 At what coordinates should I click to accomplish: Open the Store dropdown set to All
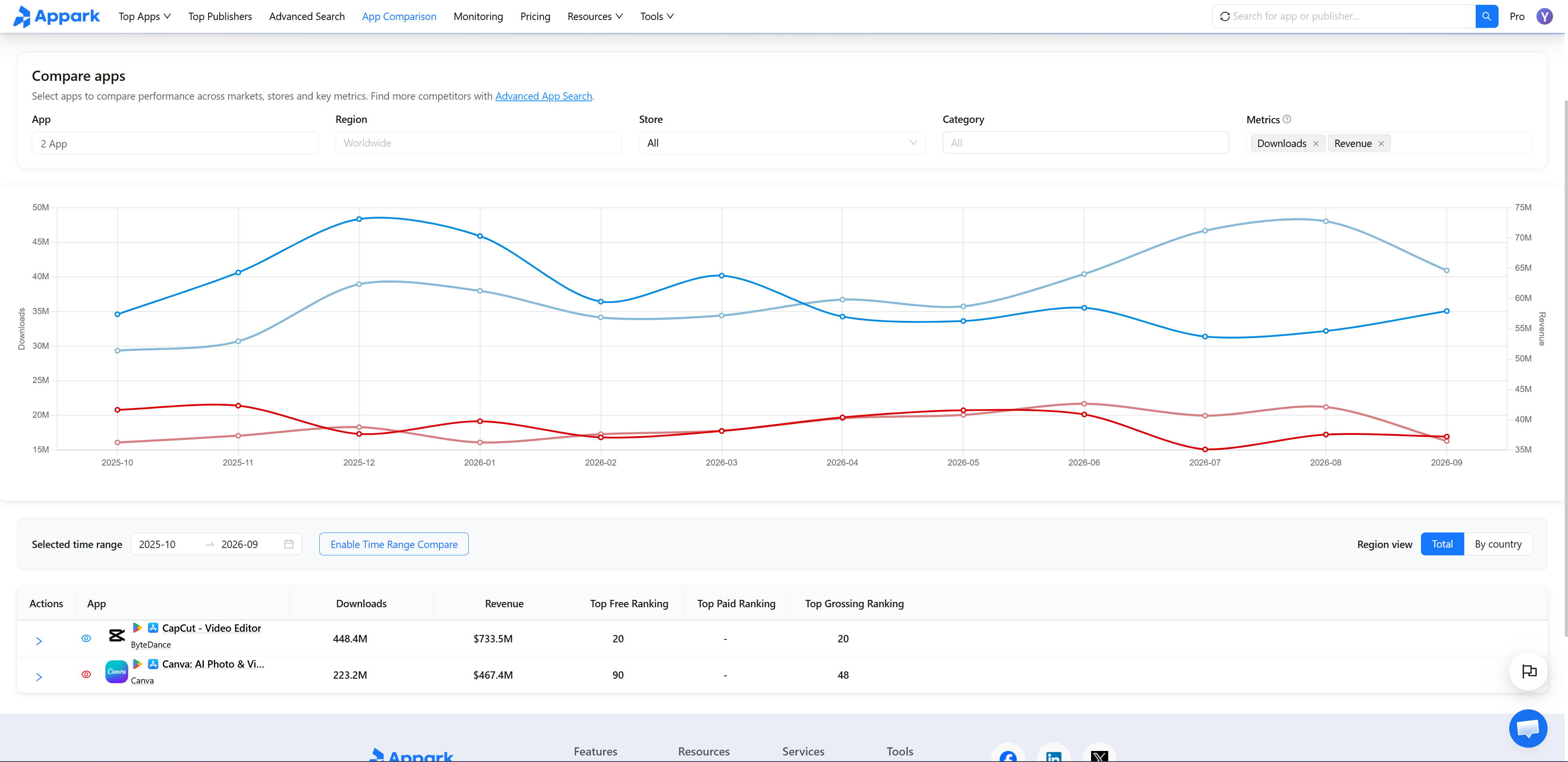click(x=782, y=143)
